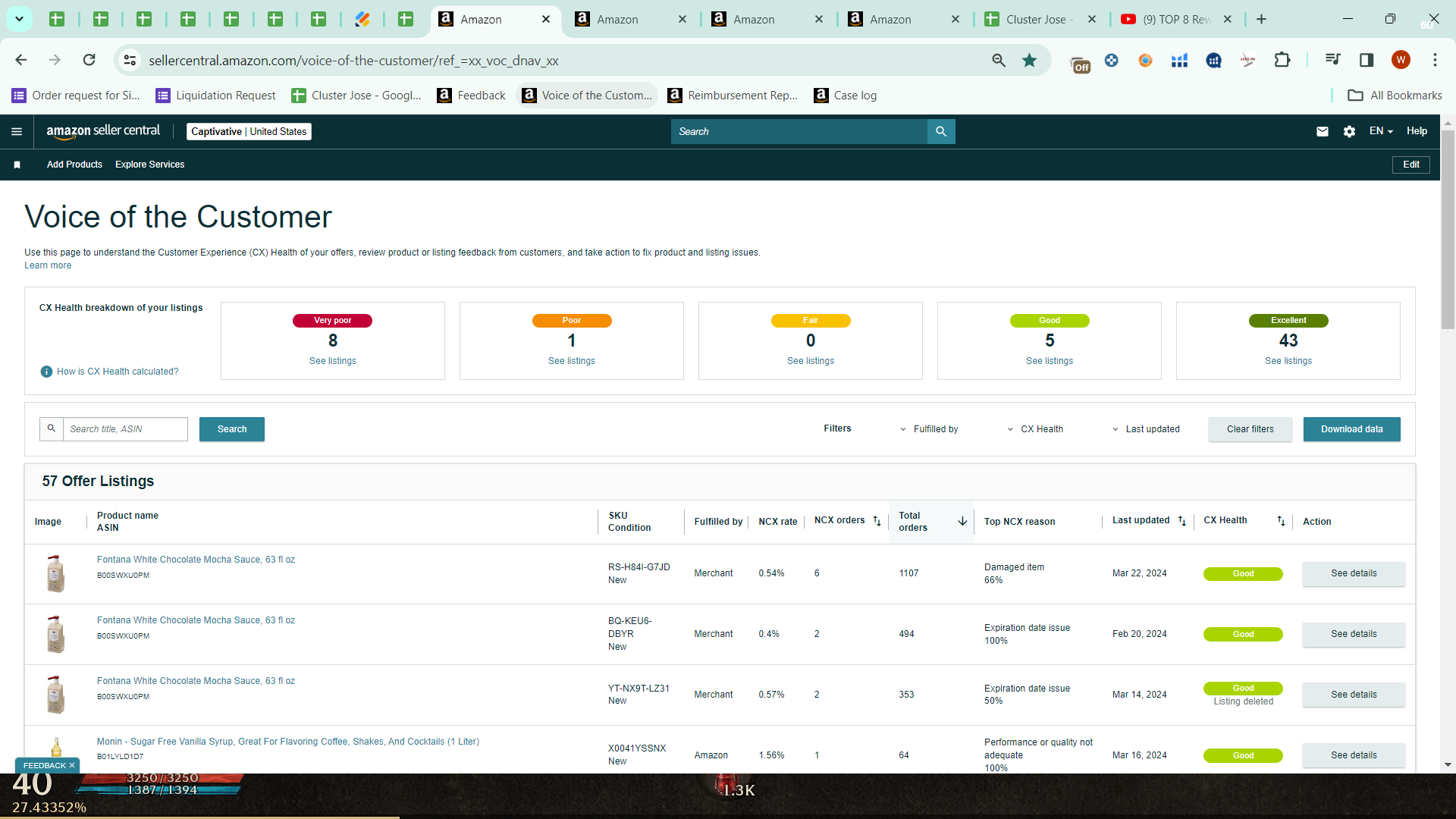Image resolution: width=1456 pixels, height=819 pixels.
Task: Expand the Fulfilled by filter dropdown
Action: pyautogui.click(x=929, y=429)
